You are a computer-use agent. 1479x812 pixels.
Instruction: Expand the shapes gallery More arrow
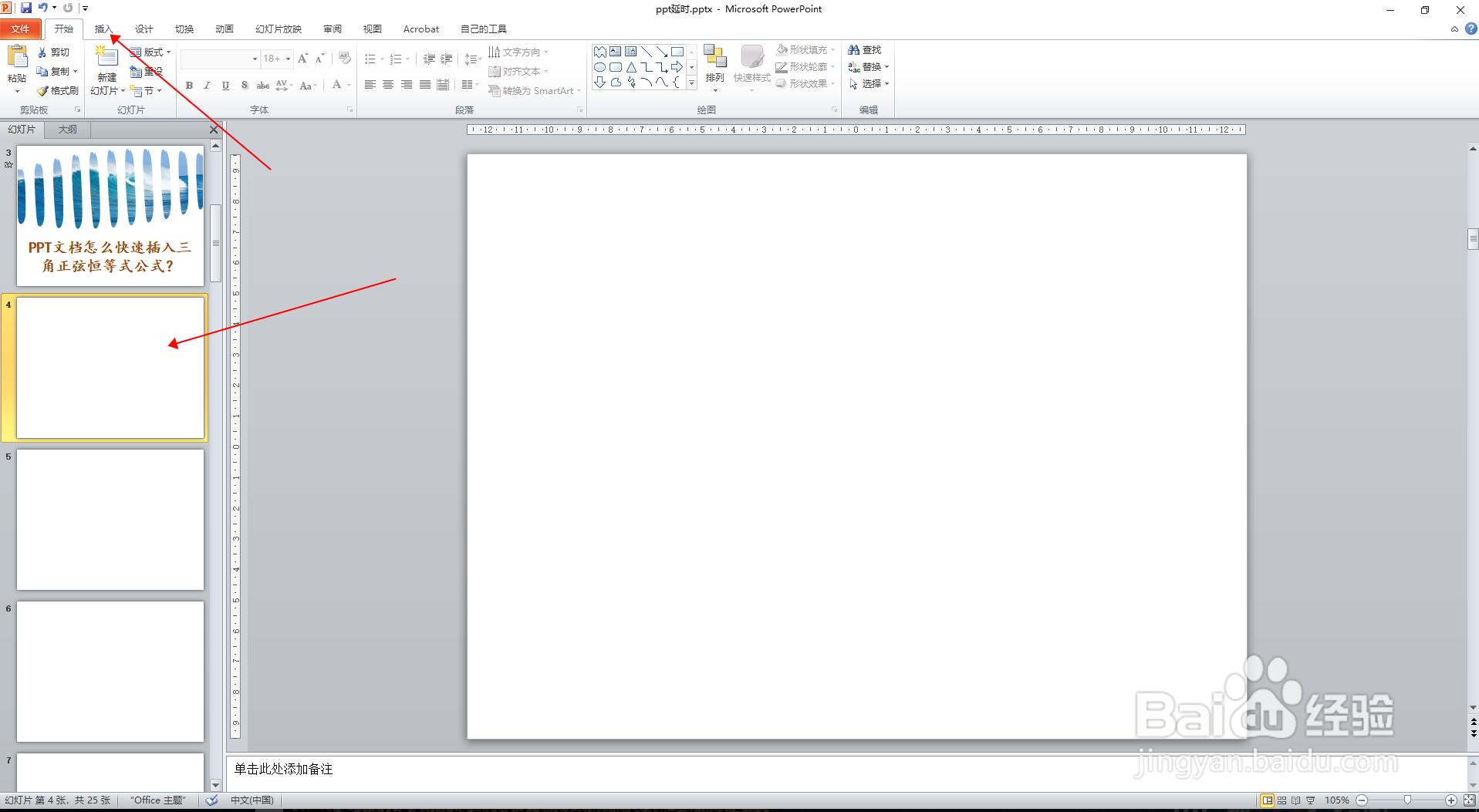[691, 83]
